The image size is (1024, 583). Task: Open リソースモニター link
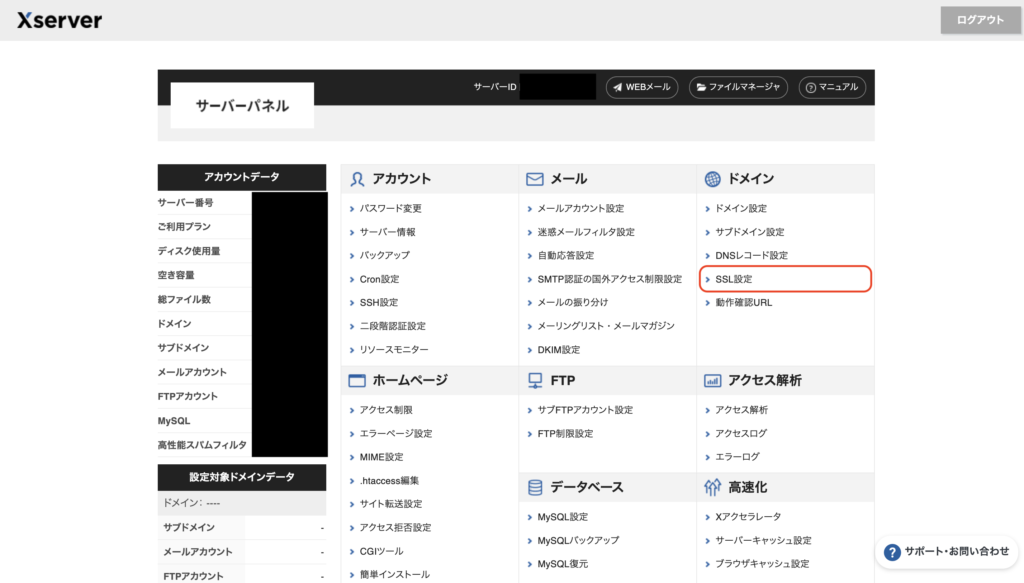click(394, 350)
